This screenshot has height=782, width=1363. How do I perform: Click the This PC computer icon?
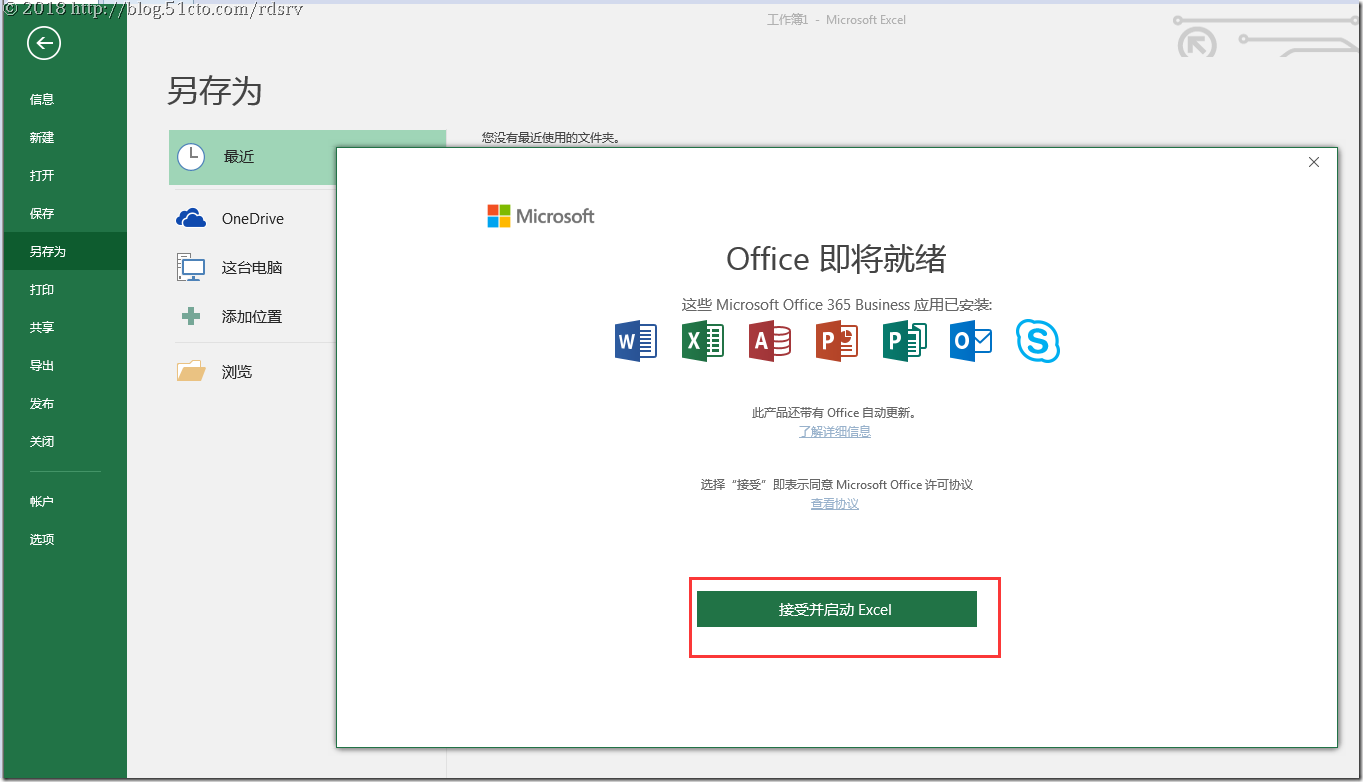click(191, 267)
